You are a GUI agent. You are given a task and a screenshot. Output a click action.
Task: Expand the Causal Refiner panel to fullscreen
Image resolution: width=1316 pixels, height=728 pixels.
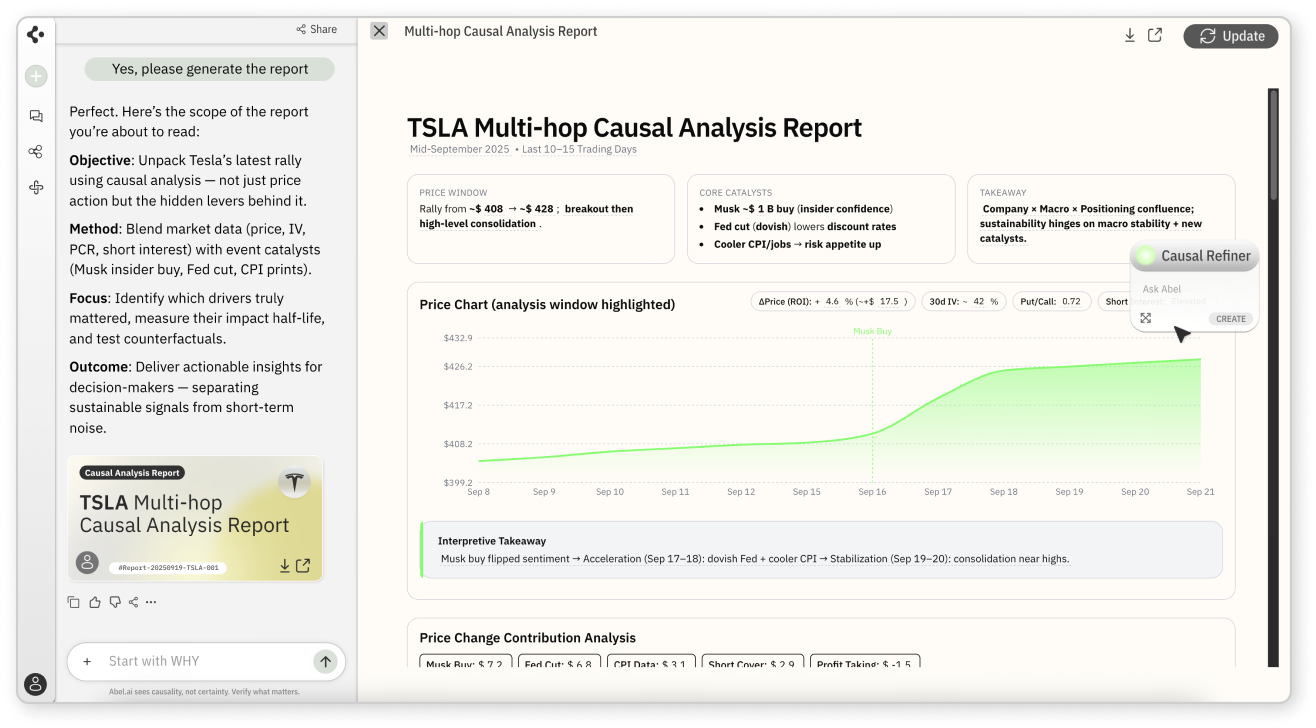(1146, 318)
